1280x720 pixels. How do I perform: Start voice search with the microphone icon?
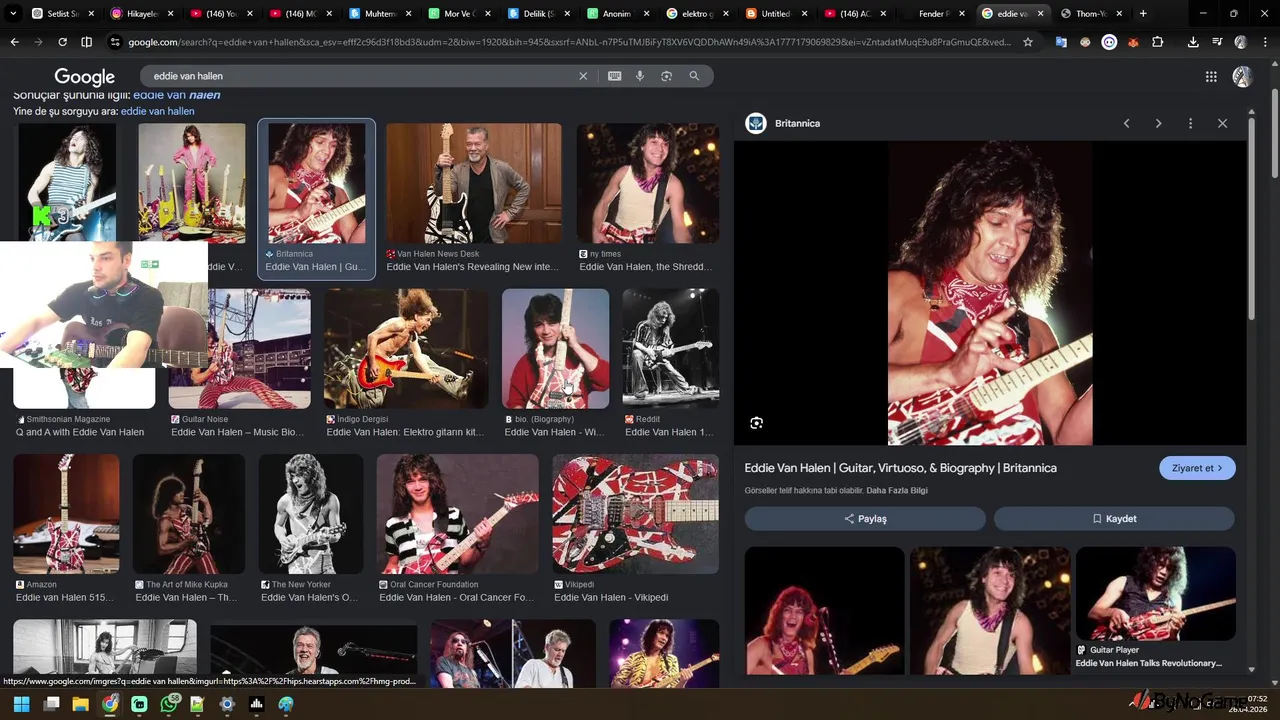tap(640, 76)
